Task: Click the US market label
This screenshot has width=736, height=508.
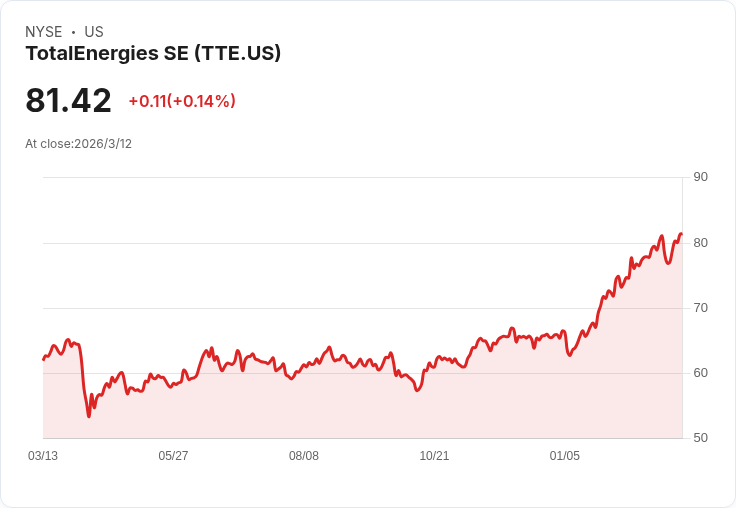Action: click(94, 31)
